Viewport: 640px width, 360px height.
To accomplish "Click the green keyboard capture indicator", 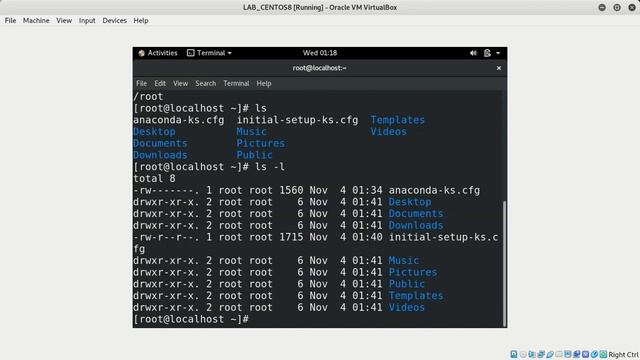I will pyautogui.click(x=603, y=354).
